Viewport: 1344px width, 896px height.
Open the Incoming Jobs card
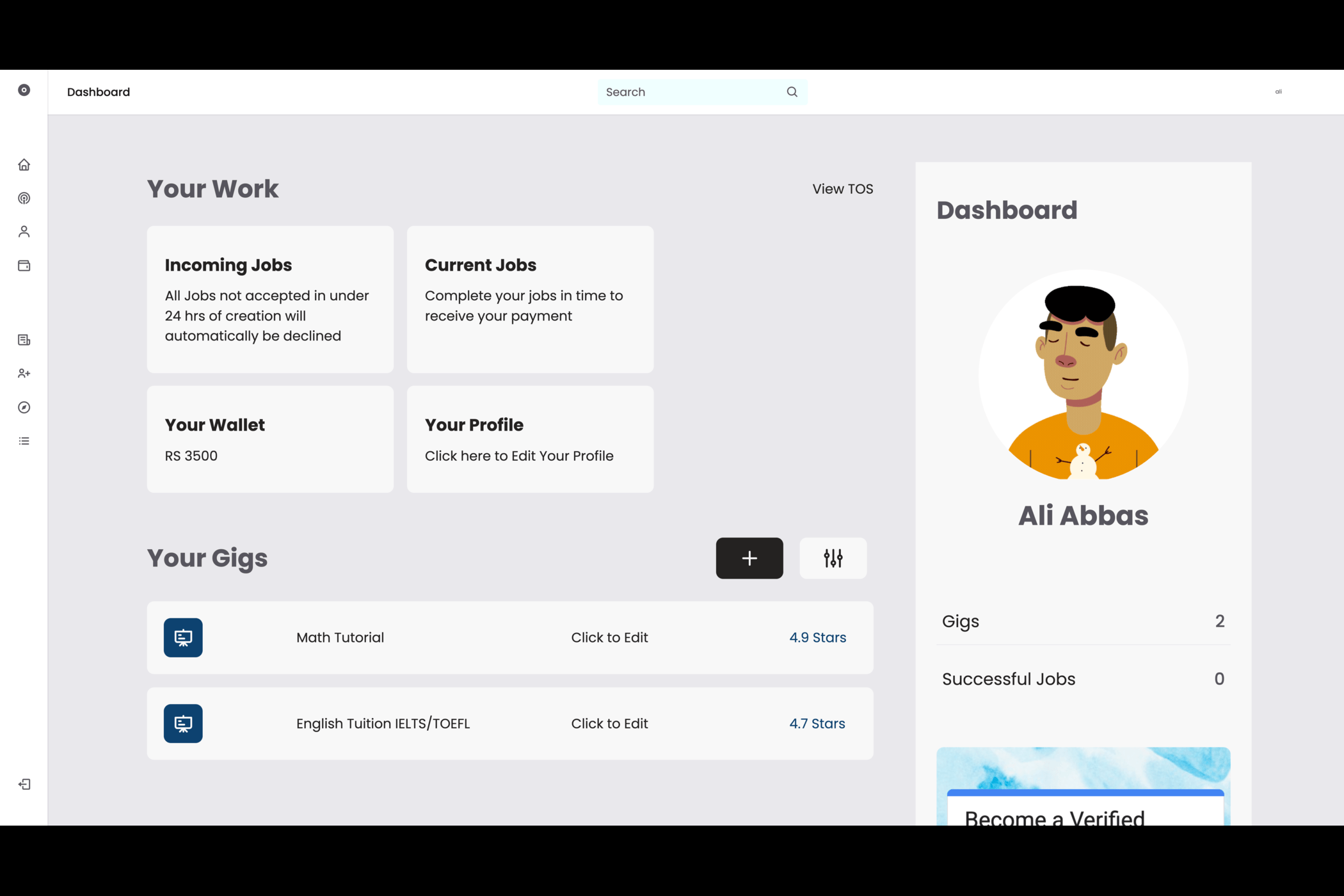270,300
